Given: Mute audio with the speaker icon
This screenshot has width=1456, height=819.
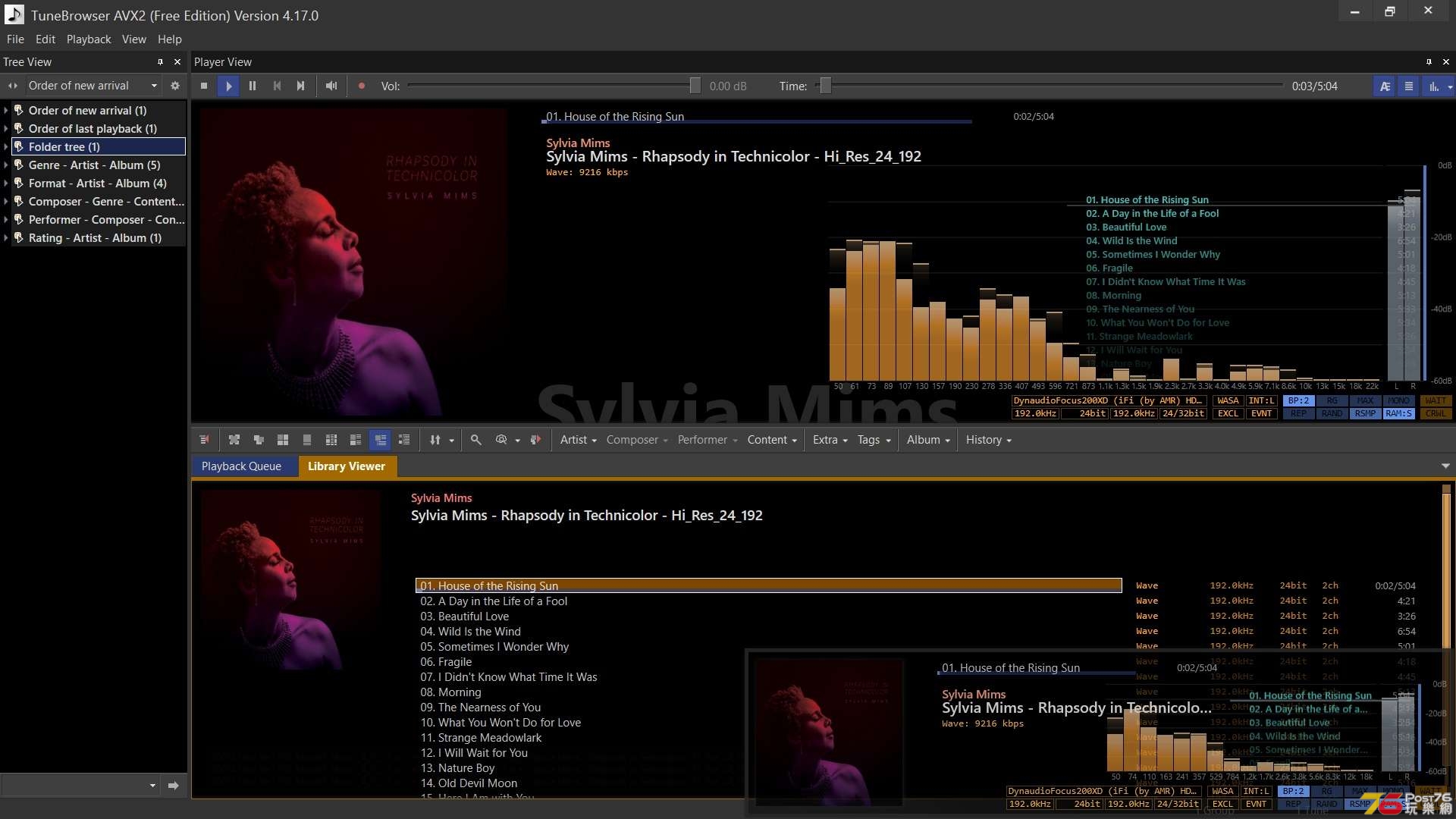Looking at the screenshot, I should tap(331, 86).
